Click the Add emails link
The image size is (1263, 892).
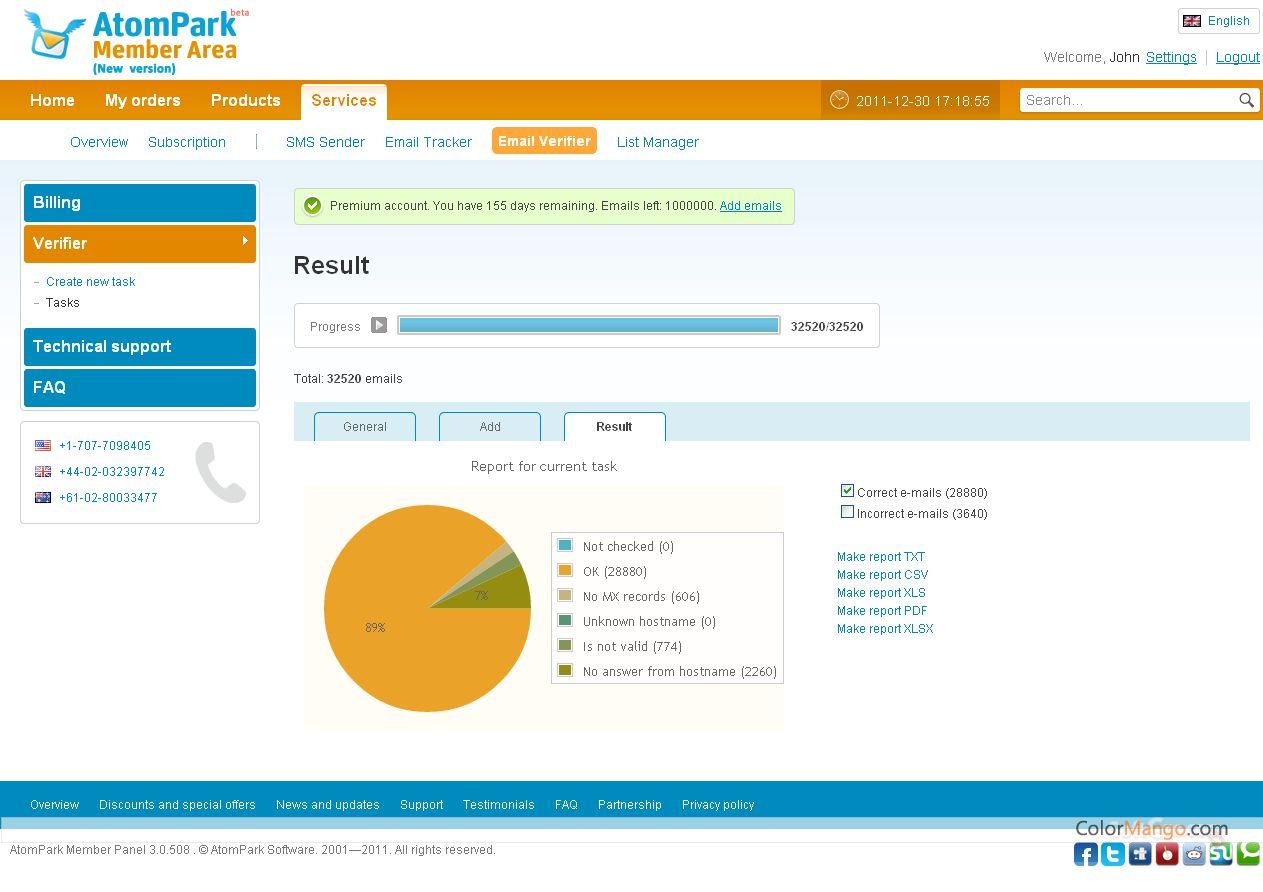[x=750, y=206]
